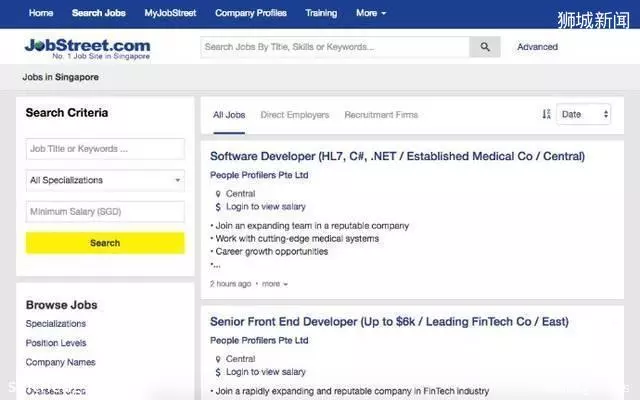Switch to the Recruitment Firms tab
The width and height of the screenshot is (640, 400).
[x=381, y=115]
